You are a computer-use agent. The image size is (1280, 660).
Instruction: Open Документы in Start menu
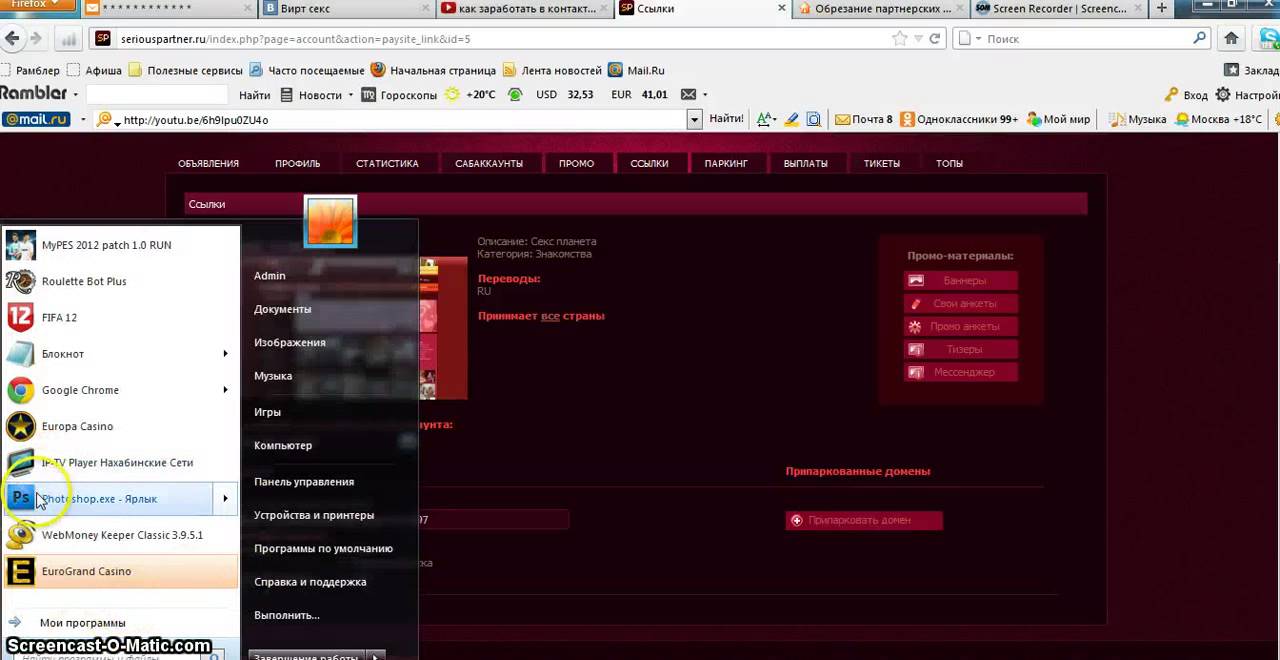point(283,309)
